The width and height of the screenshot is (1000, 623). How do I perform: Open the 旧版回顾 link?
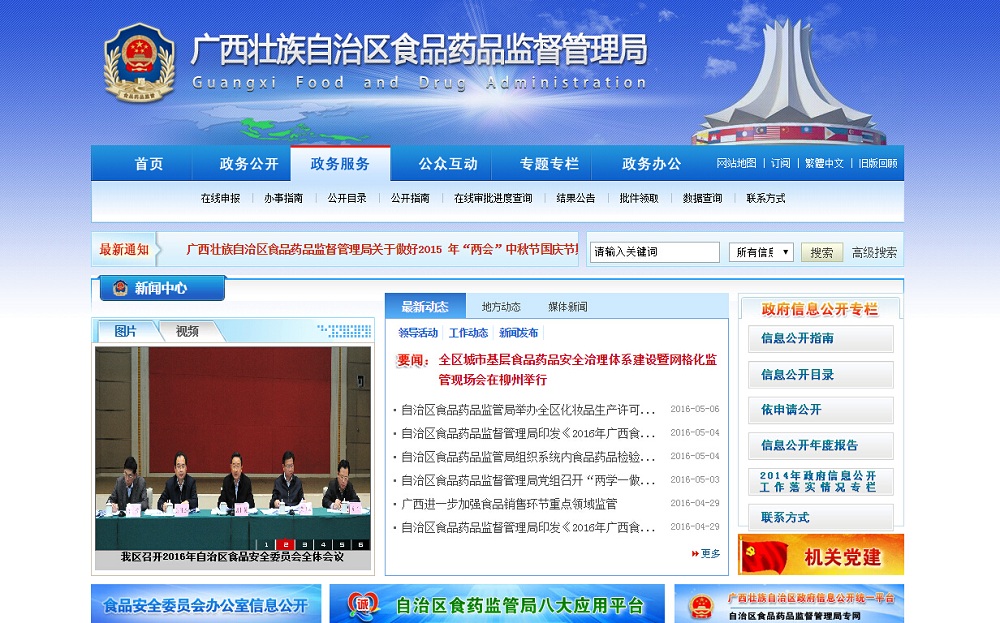tap(878, 163)
